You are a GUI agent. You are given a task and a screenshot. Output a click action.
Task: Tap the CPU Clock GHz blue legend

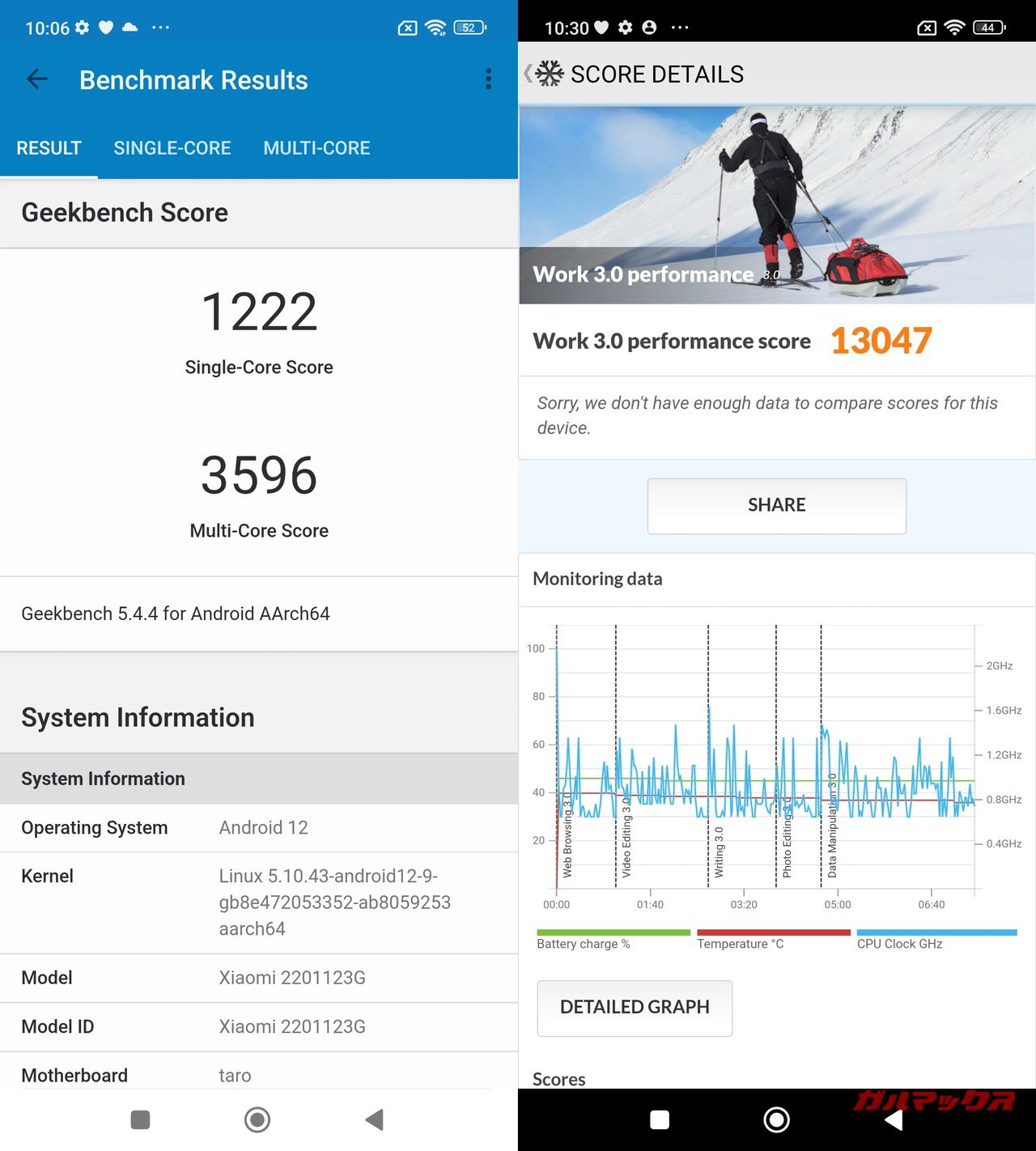pos(936,939)
